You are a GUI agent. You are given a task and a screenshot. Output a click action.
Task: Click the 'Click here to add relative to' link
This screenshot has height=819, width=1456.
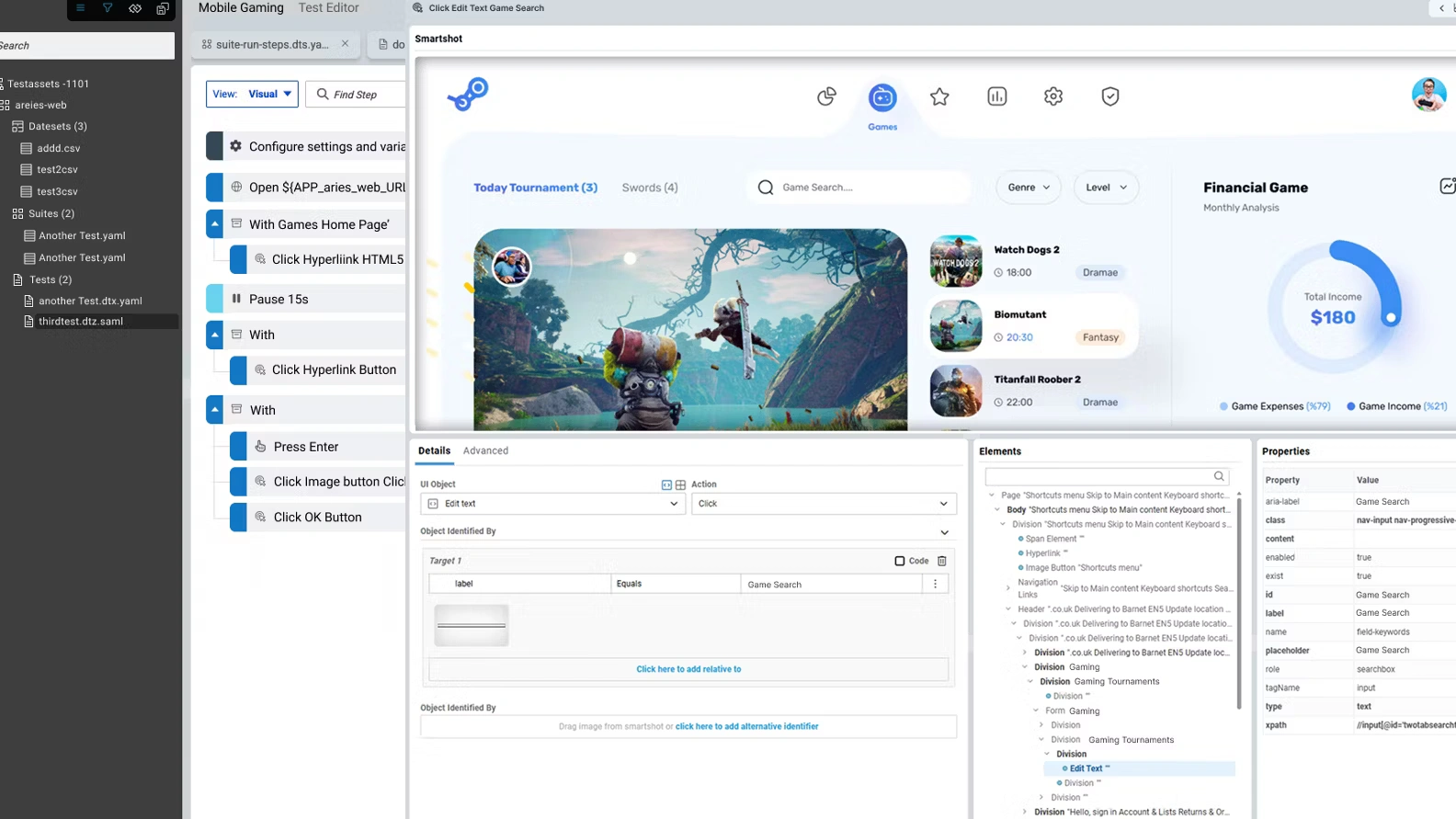point(688,669)
